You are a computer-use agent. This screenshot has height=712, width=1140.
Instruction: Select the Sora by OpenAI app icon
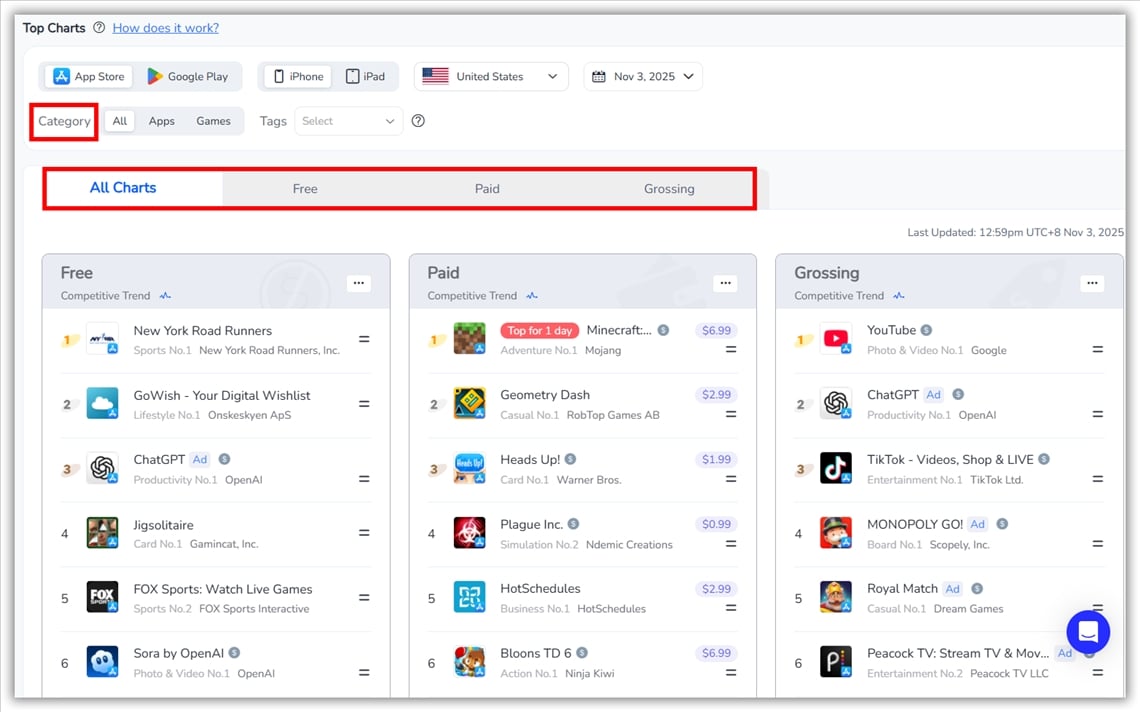tap(103, 662)
